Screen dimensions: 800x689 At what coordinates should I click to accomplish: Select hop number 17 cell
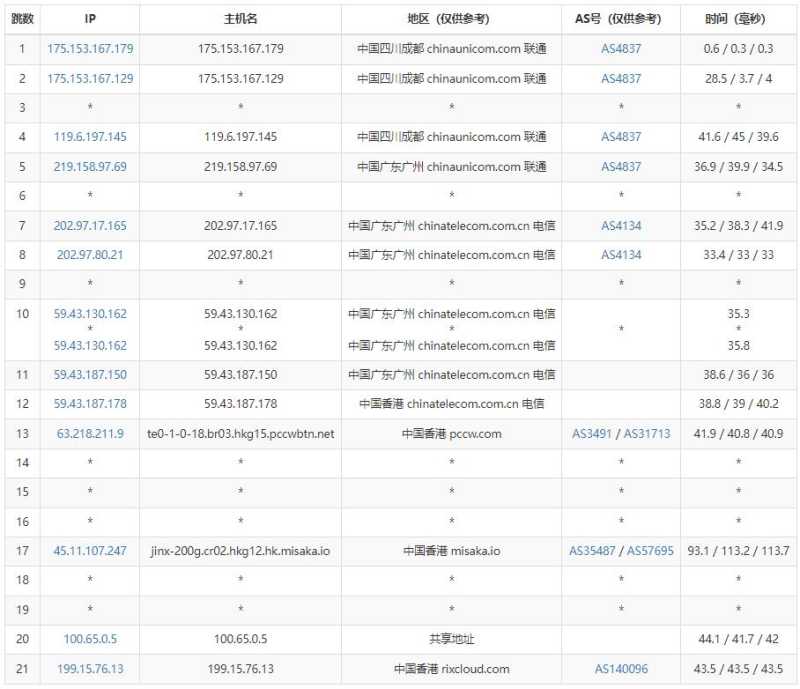[22, 551]
